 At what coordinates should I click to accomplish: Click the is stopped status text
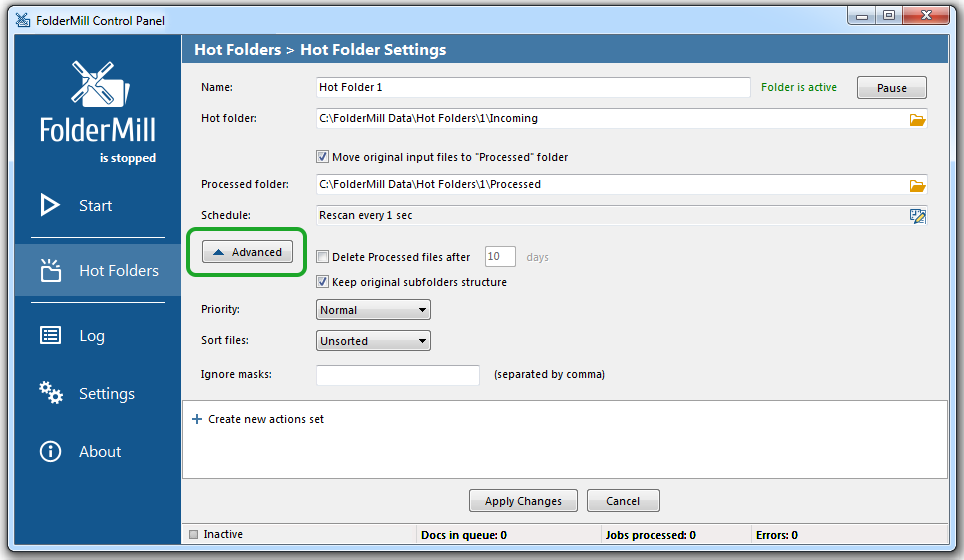pyautogui.click(x=128, y=158)
